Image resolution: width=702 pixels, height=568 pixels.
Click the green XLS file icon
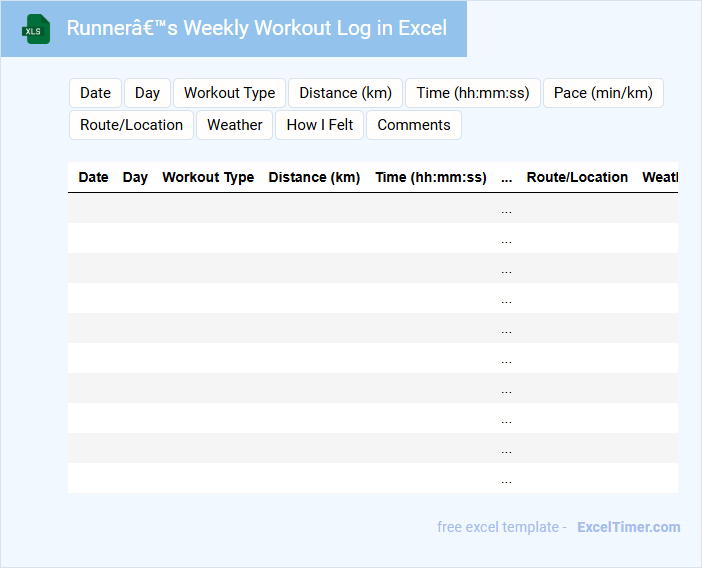click(x=36, y=29)
